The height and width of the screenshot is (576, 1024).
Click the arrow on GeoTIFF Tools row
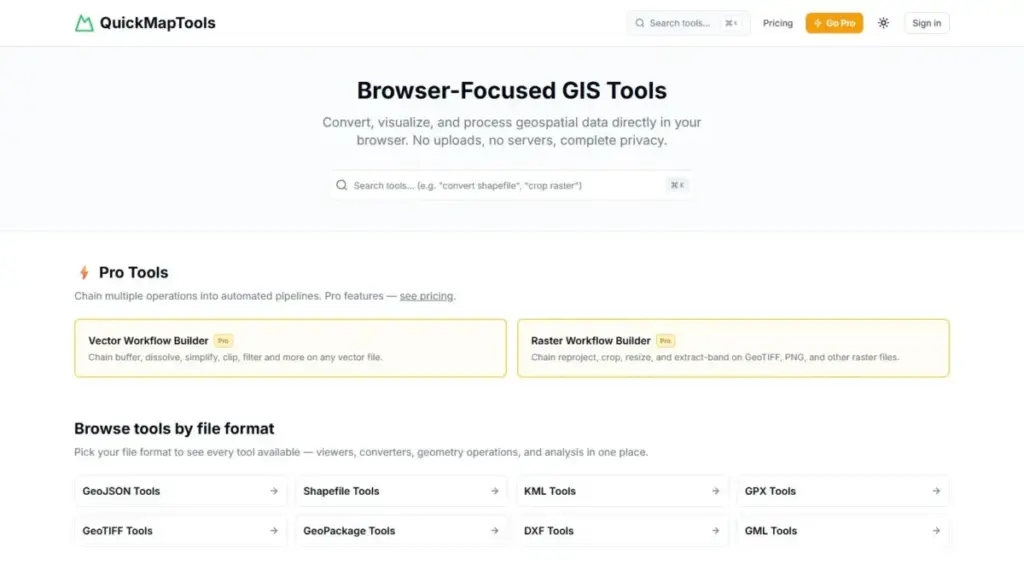(x=274, y=531)
